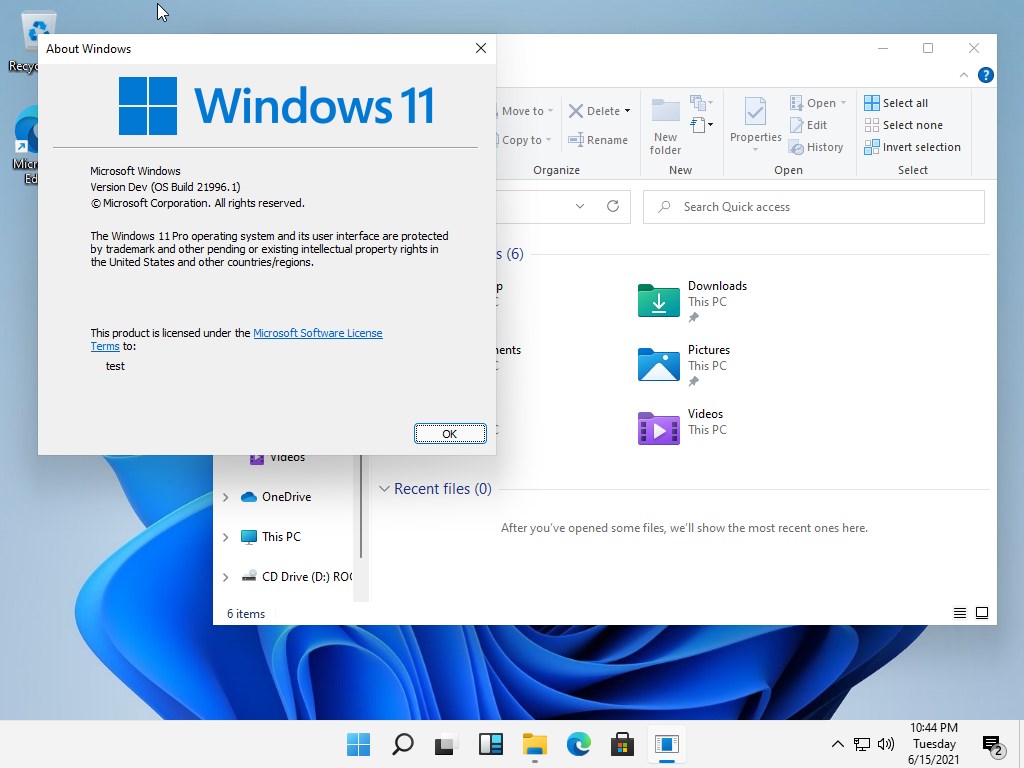Screen dimensions: 1024x768
Task: Switch to large thumbnails view in status bar
Action: point(981,613)
